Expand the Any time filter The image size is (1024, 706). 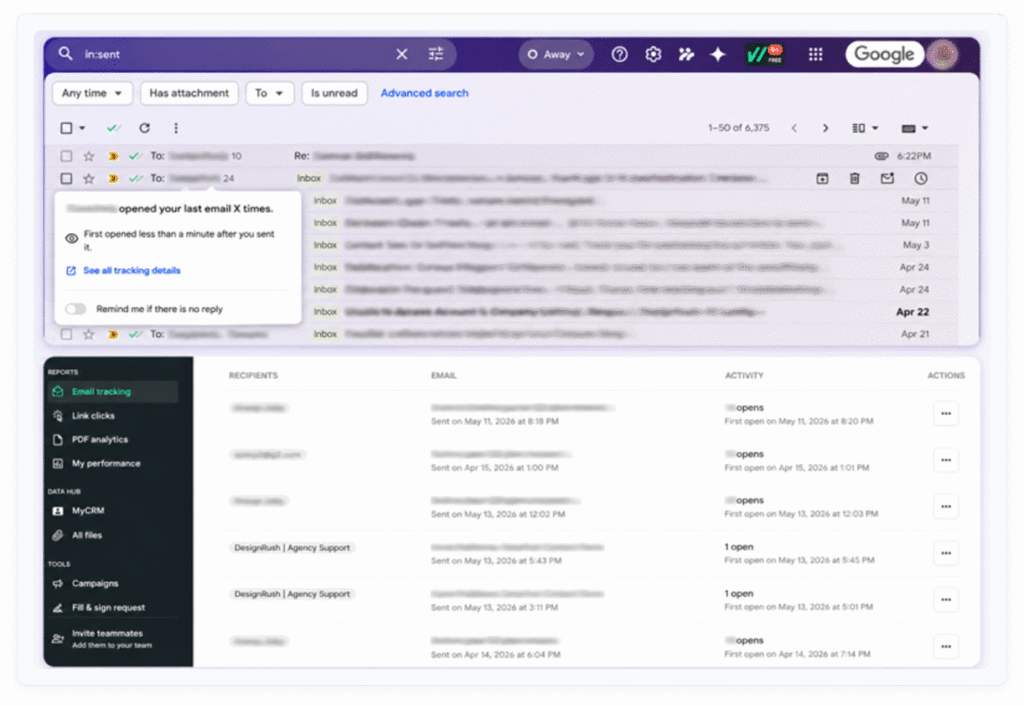(92, 93)
